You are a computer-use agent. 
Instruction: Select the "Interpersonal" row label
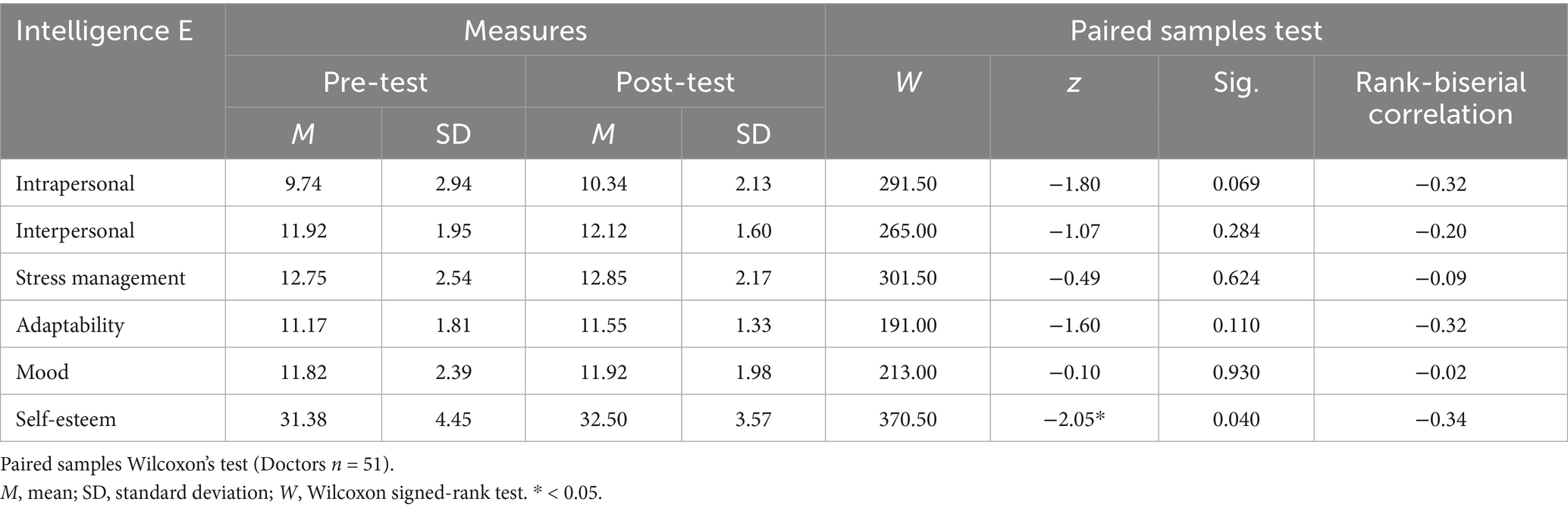click(75, 230)
